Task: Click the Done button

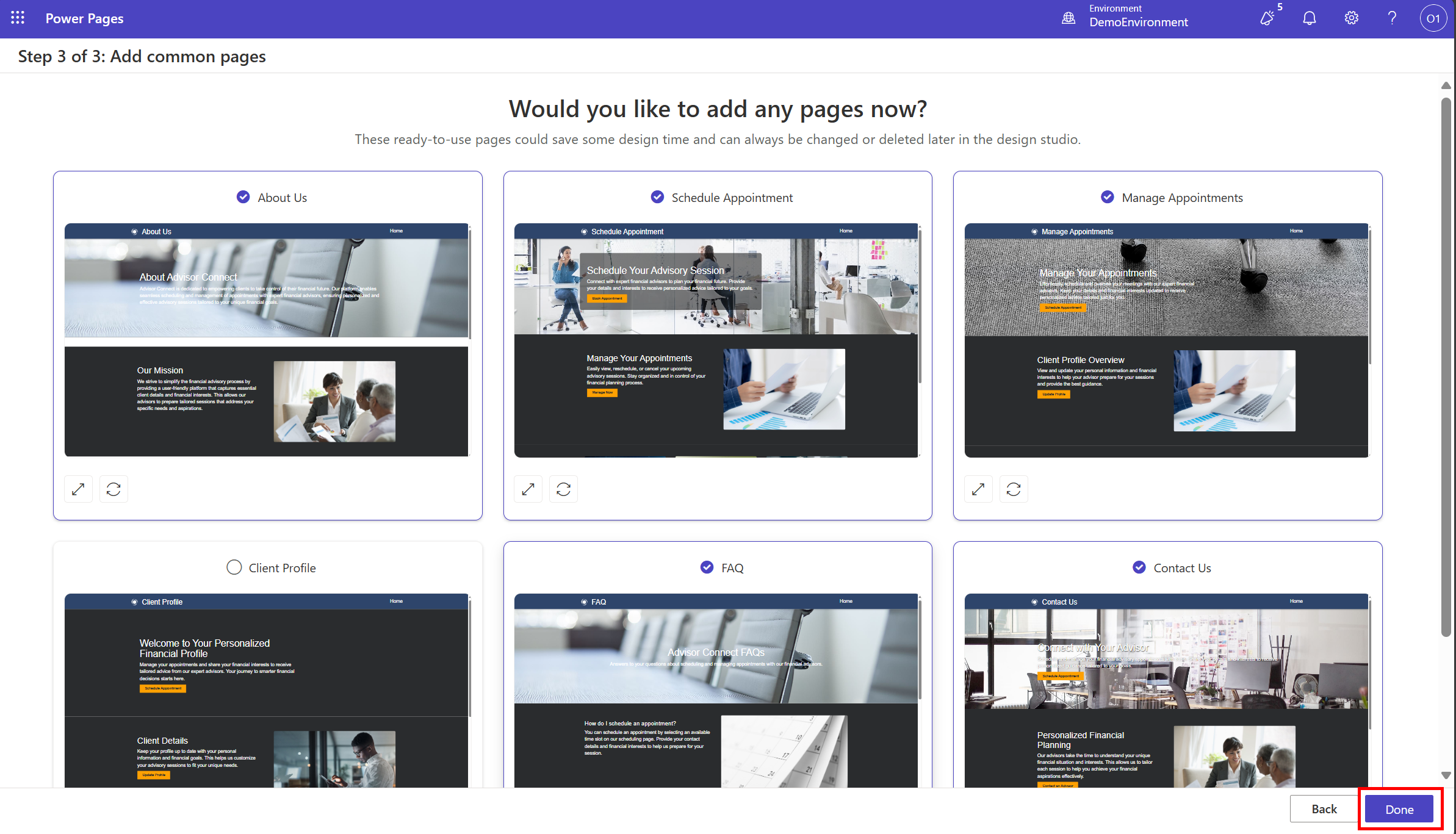Action: click(x=1399, y=809)
